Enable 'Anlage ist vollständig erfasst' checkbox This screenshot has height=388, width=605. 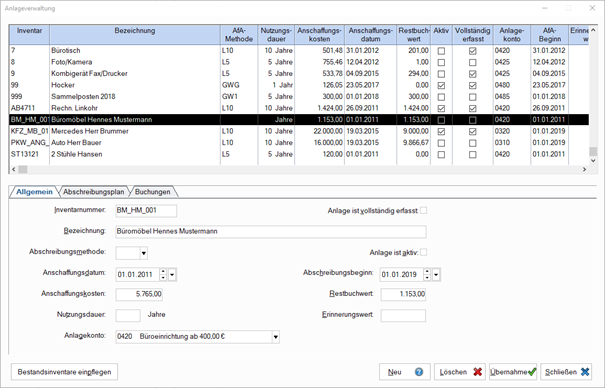[x=424, y=211]
